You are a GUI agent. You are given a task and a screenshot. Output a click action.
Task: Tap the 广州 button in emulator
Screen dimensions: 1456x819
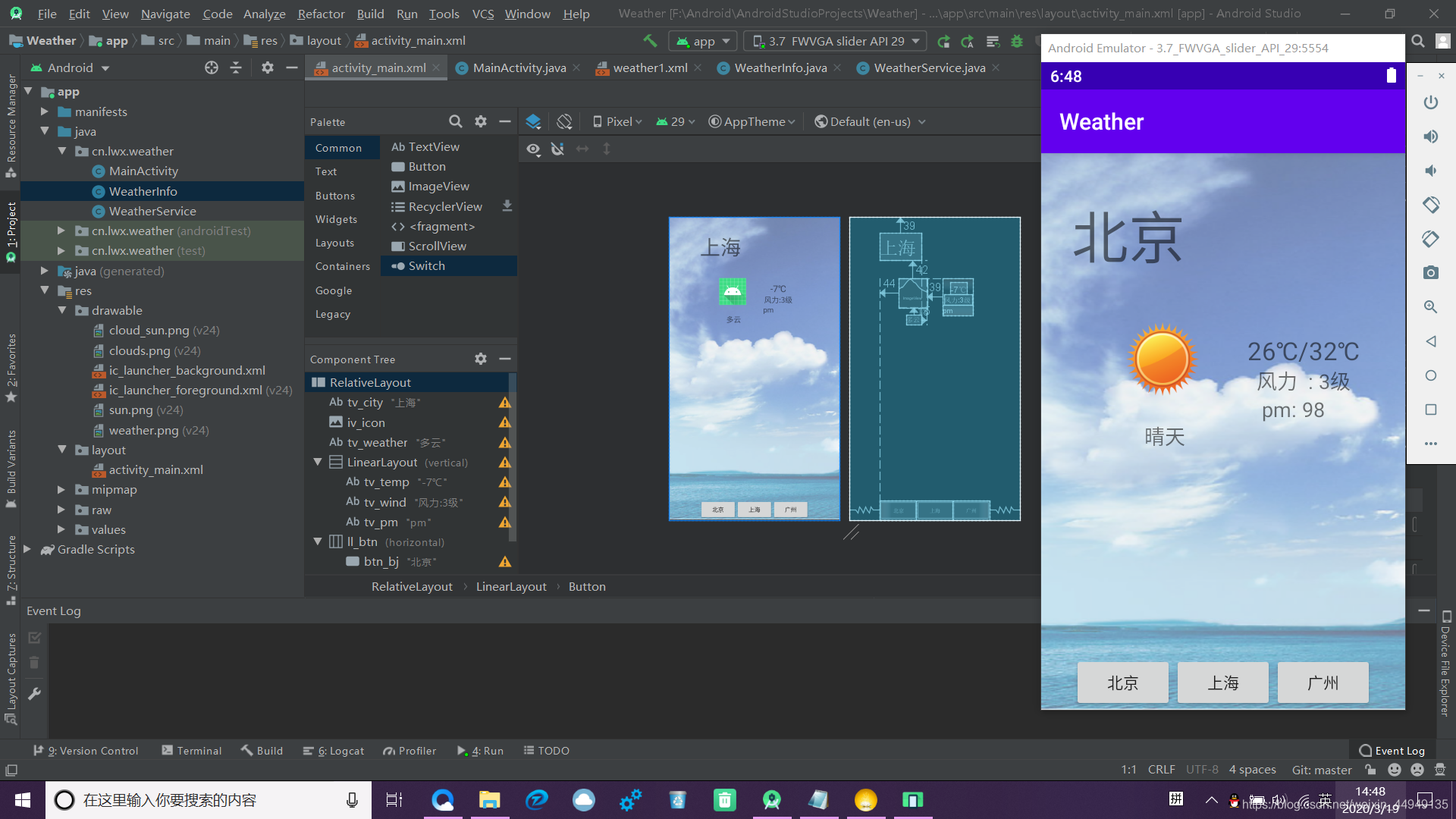1323,682
